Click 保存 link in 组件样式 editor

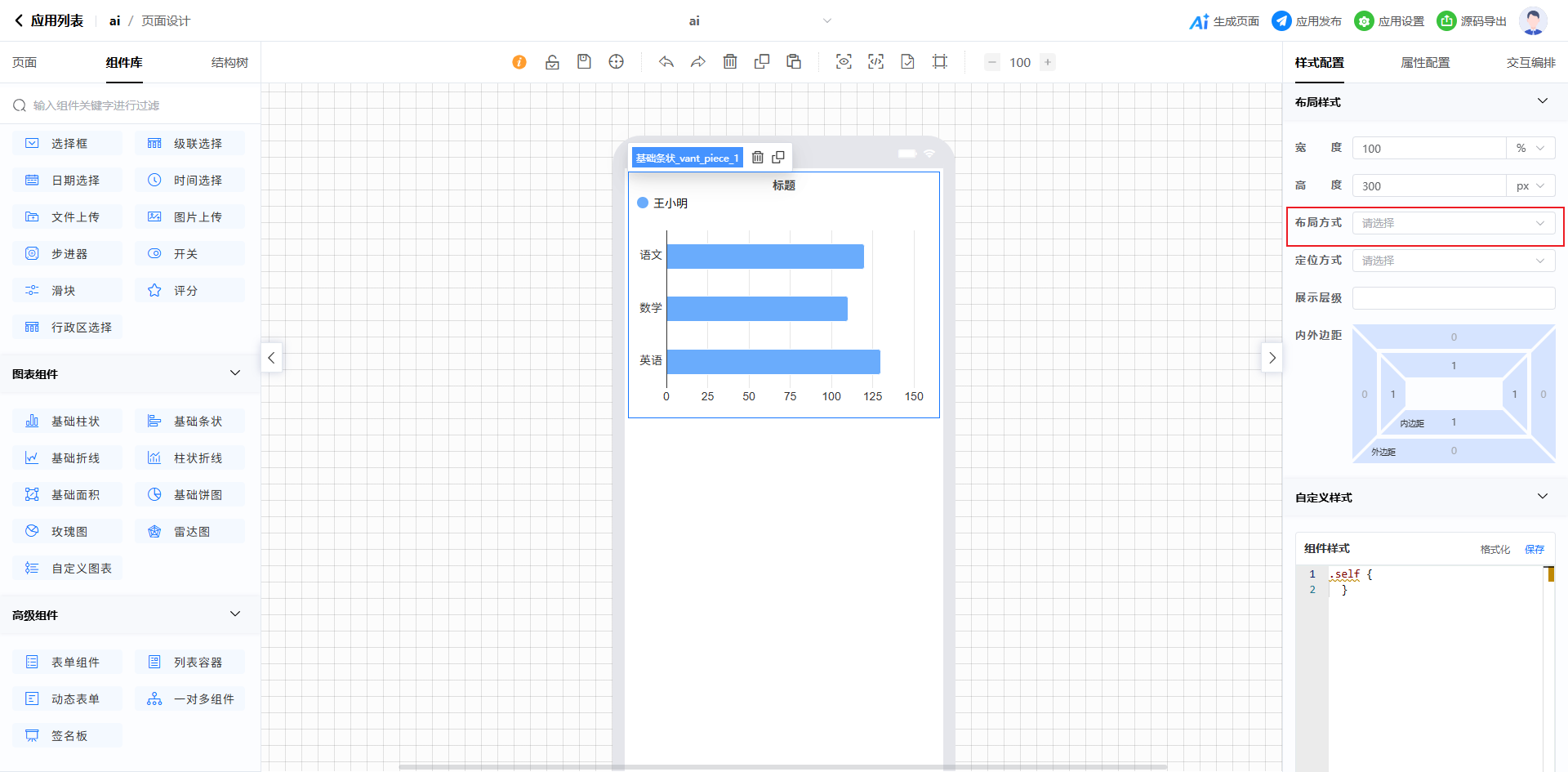click(x=1535, y=549)
